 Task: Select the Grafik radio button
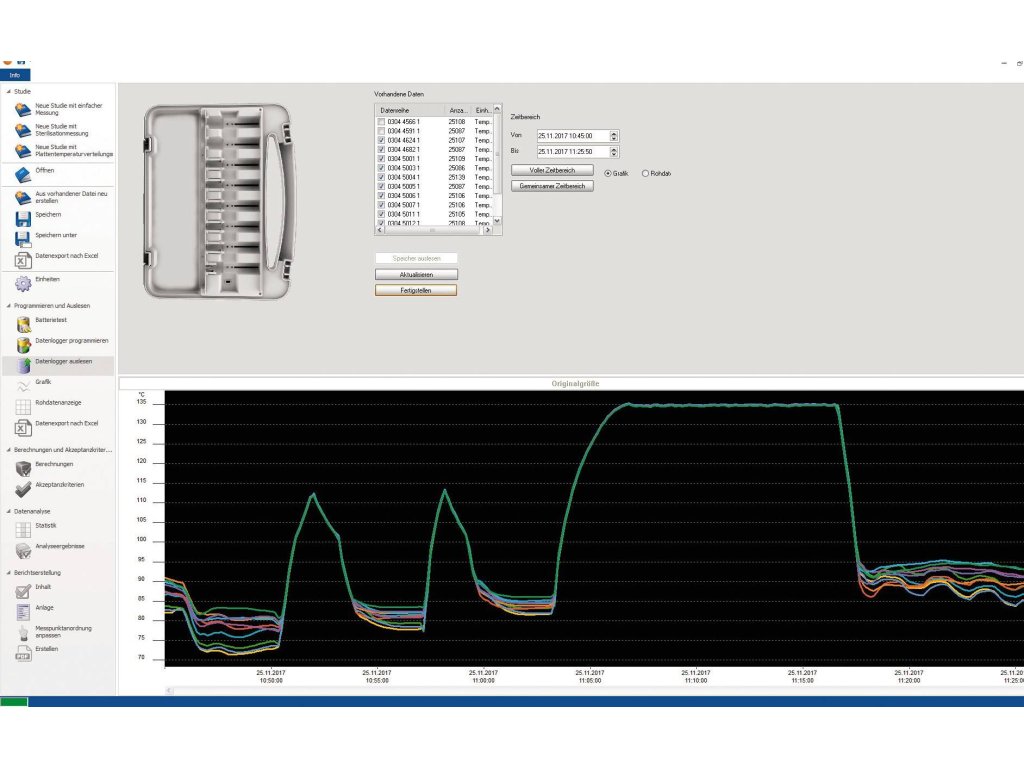(608, 174)
